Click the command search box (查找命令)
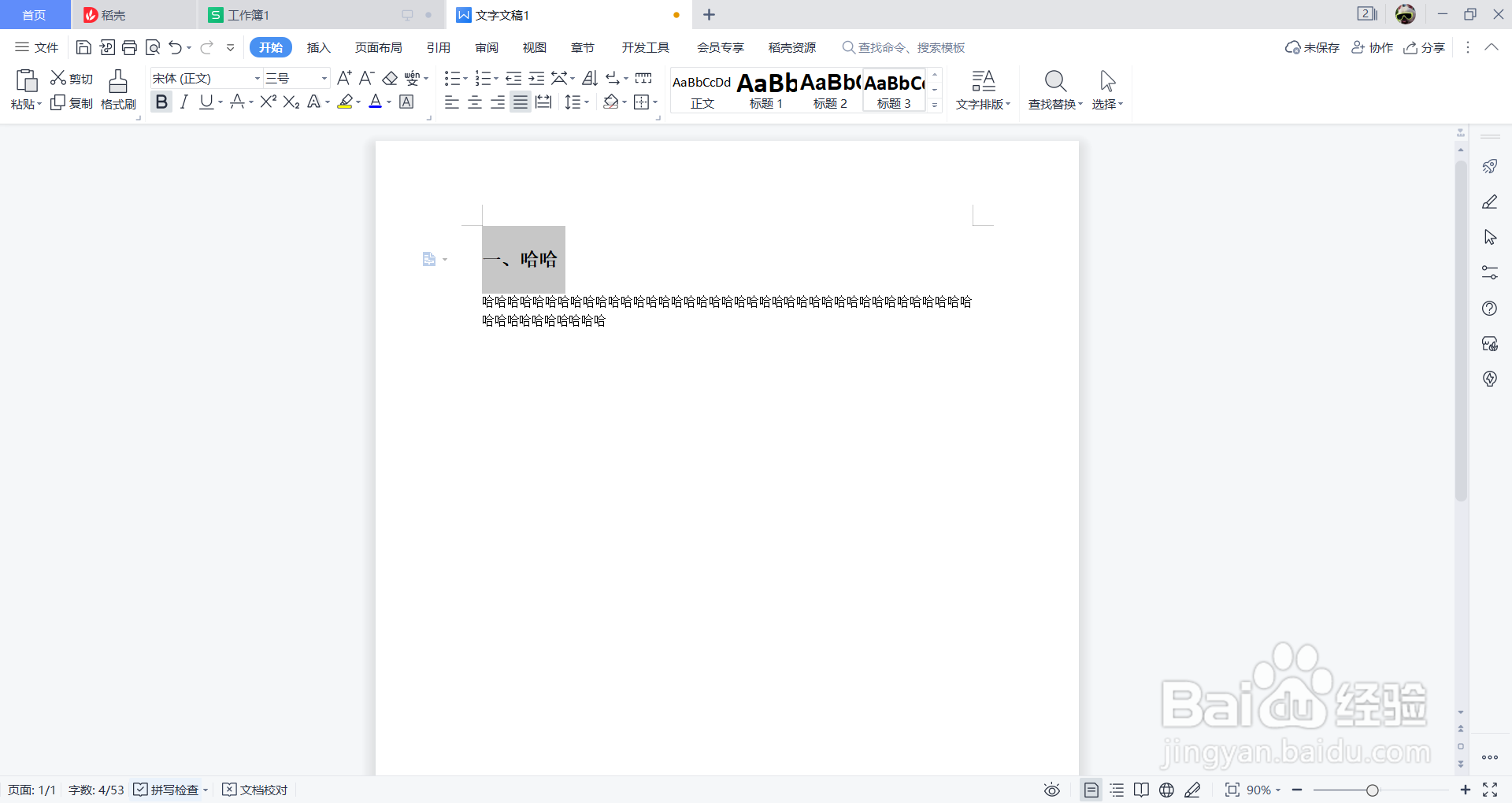This screenshot has height=803, width=1512. click(x=904, y=47)
